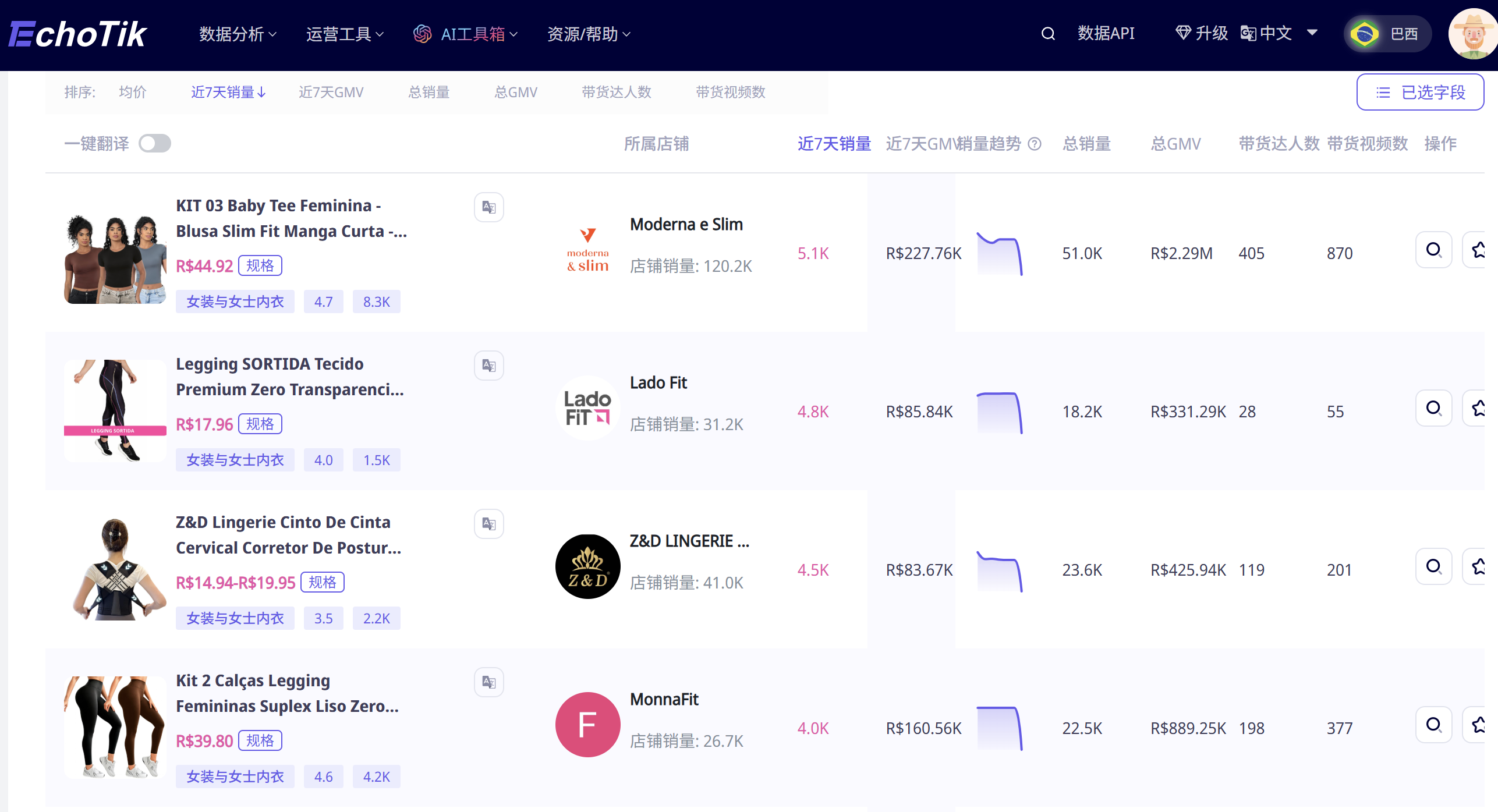1498x812 pixels.
Task: Click the translate icon beside Kit 2 Calças
Action: point(488,682)
